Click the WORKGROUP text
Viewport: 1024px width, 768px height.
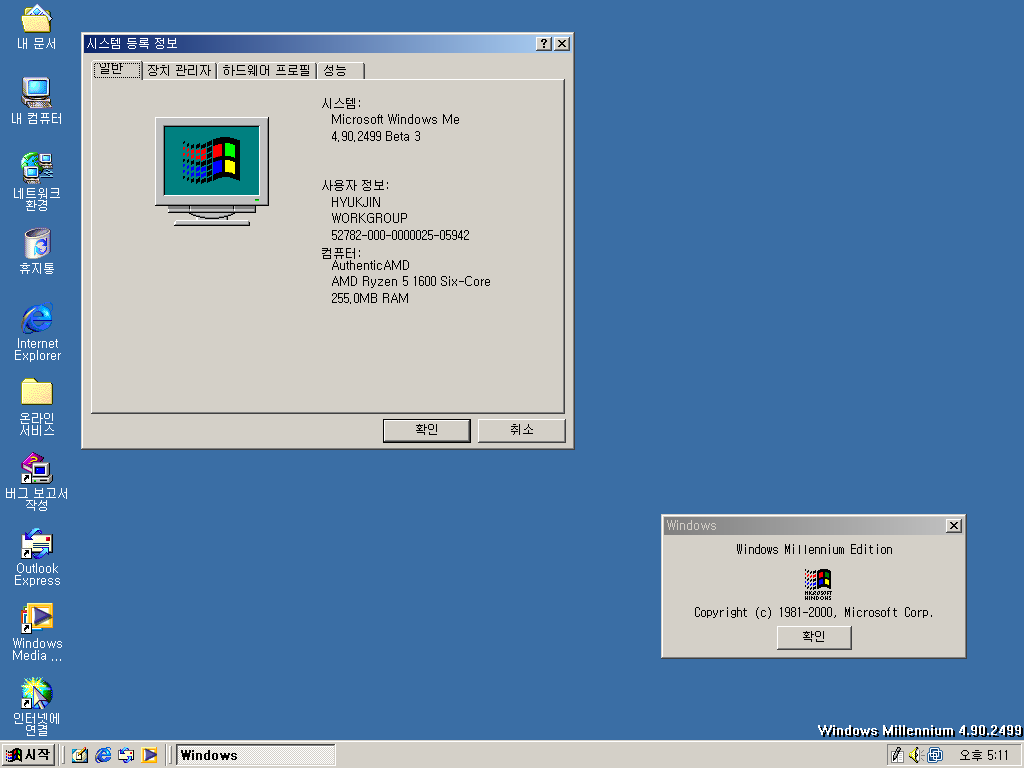pyautogui.click(x=369, y=218)
